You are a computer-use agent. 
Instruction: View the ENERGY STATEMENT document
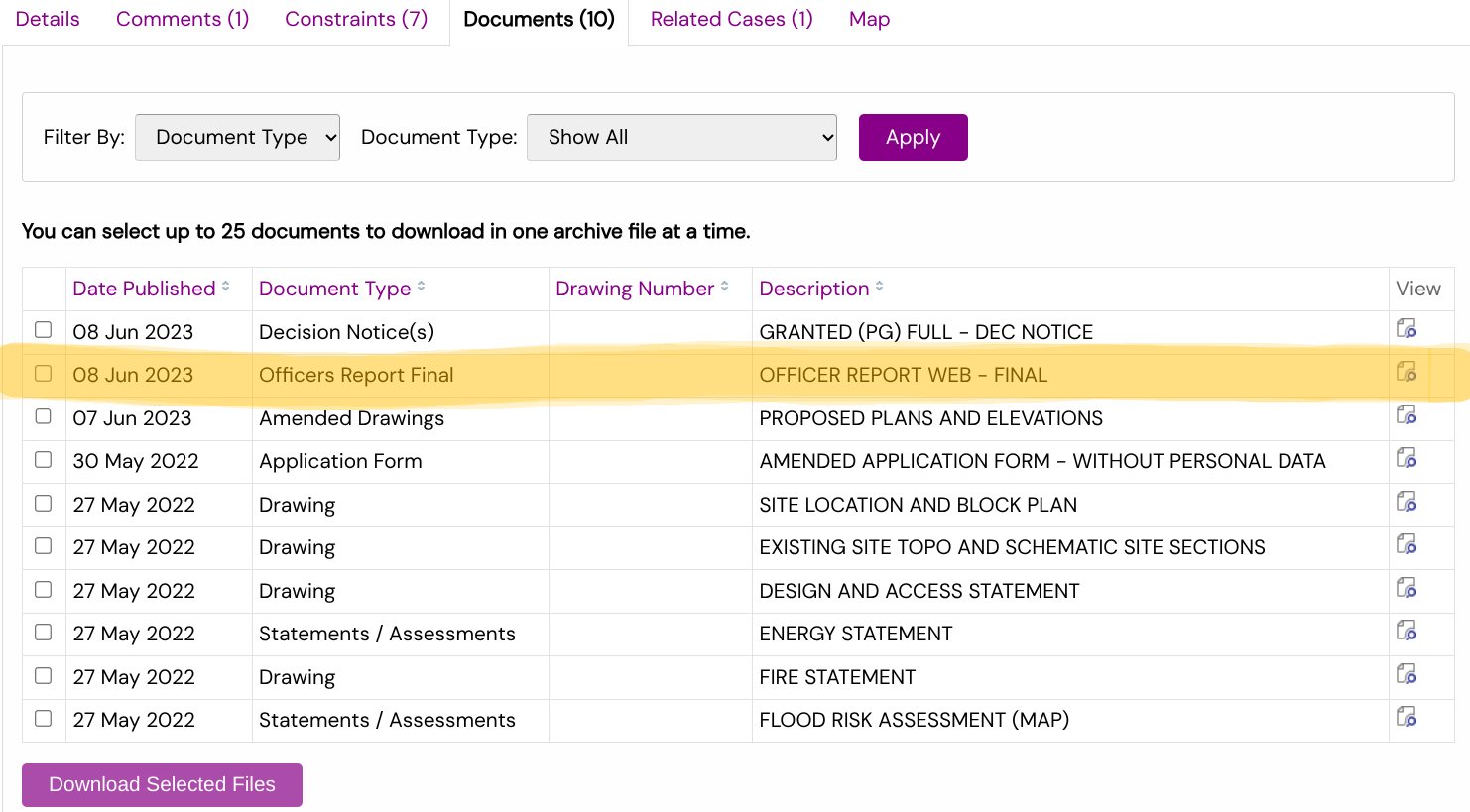point(1407,631)
